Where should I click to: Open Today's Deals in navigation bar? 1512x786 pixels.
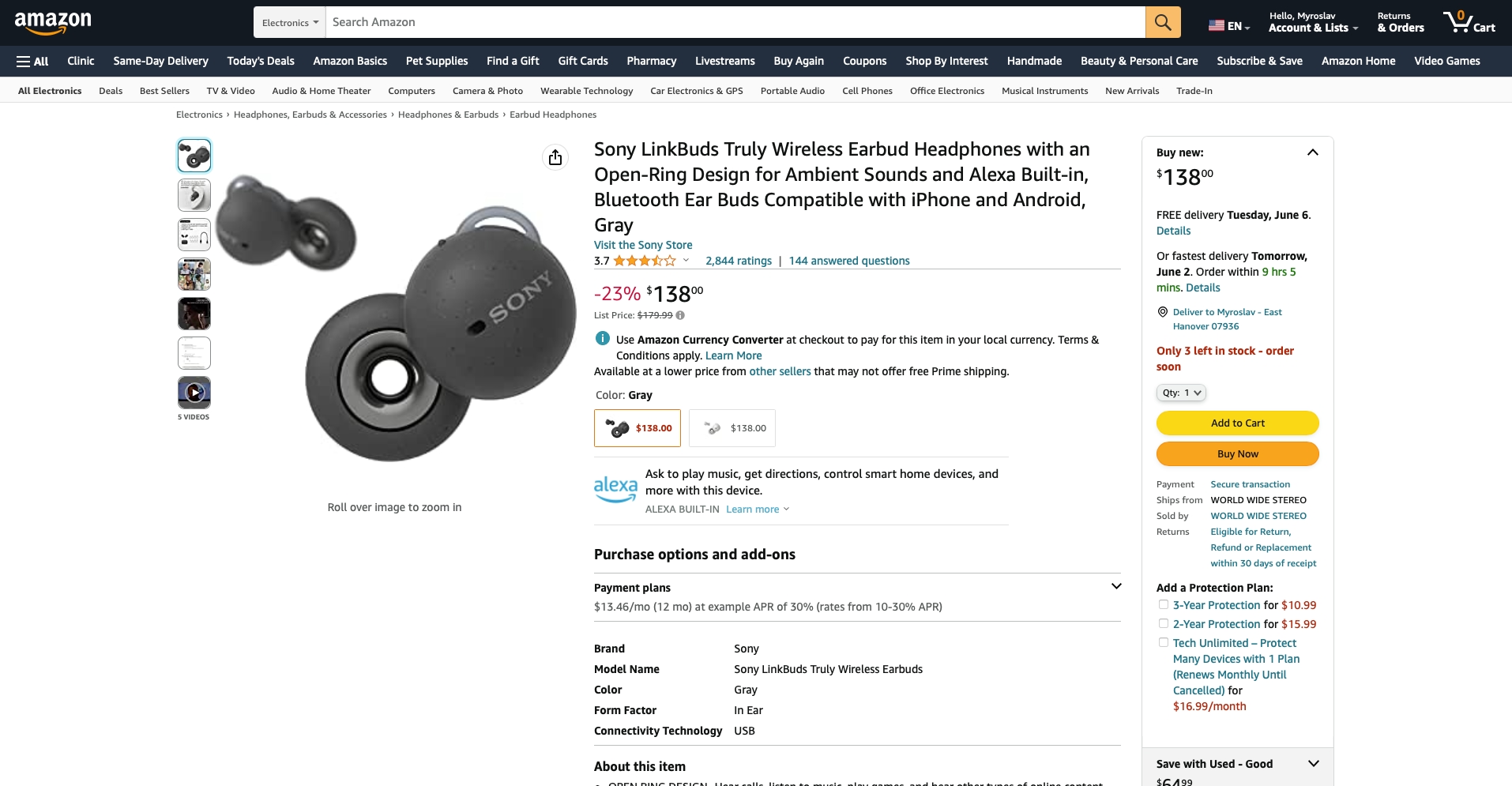[260, 61]
